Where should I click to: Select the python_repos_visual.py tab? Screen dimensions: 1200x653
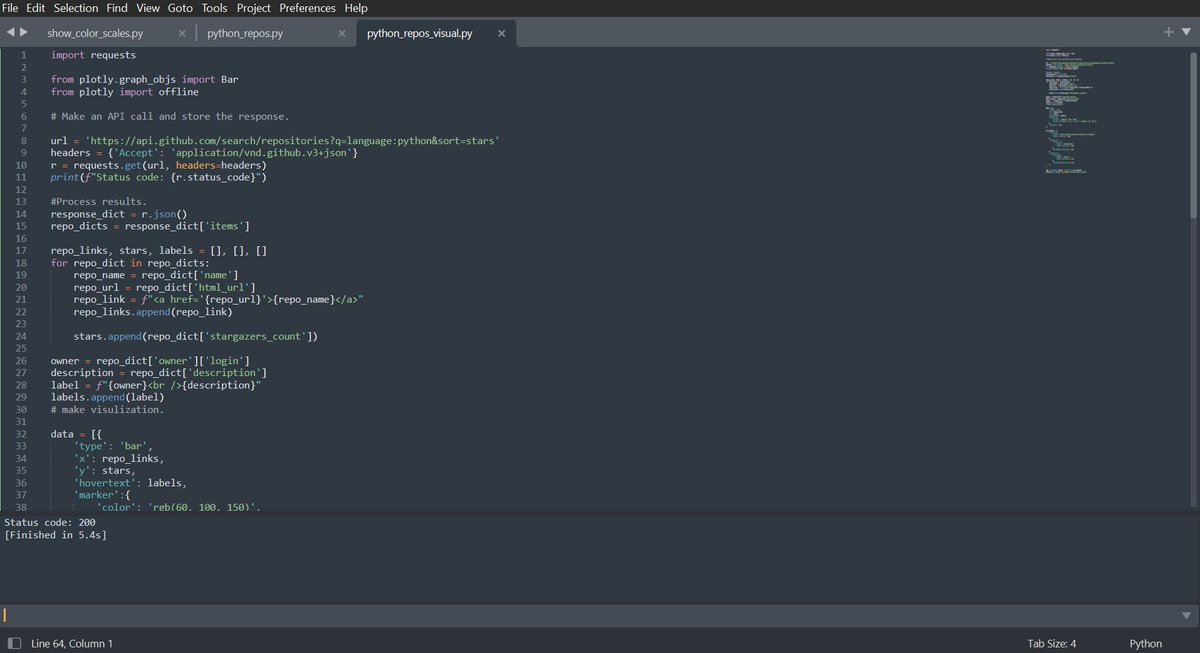(420, 33)
